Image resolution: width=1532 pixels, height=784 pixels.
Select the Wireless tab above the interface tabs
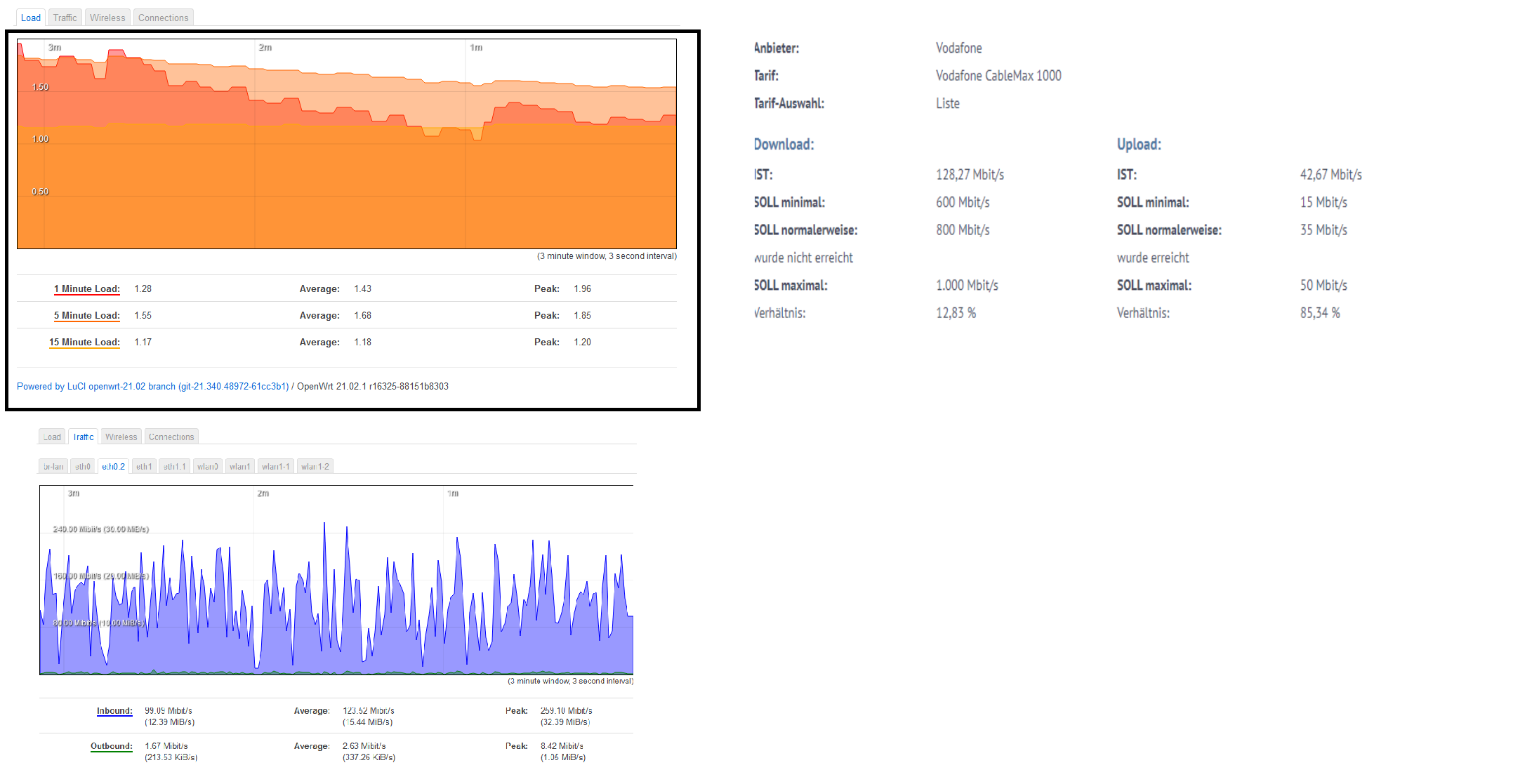point(121,437)
